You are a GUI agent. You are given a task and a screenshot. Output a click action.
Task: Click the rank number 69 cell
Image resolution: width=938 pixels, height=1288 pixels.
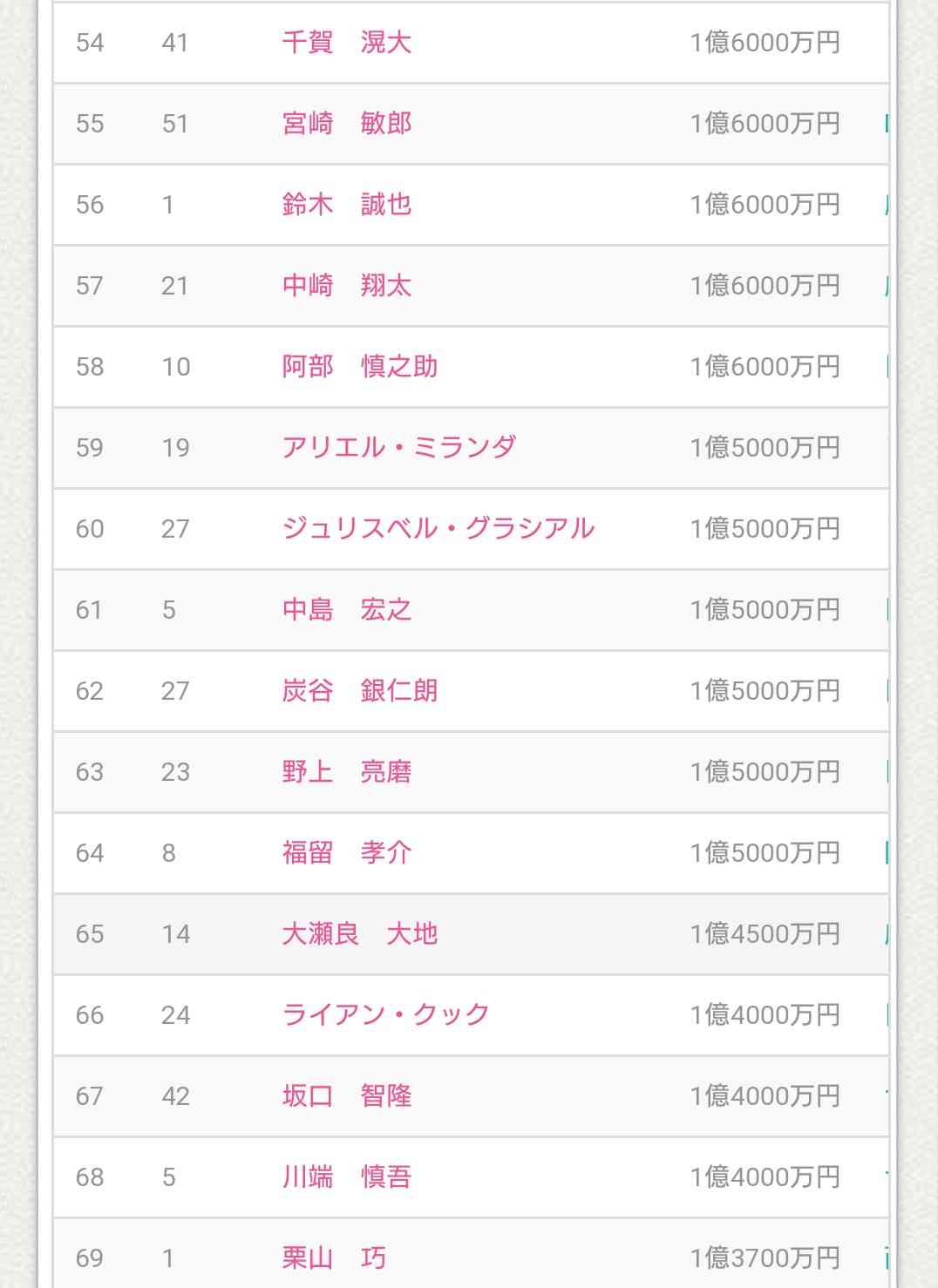[90, 1258]
